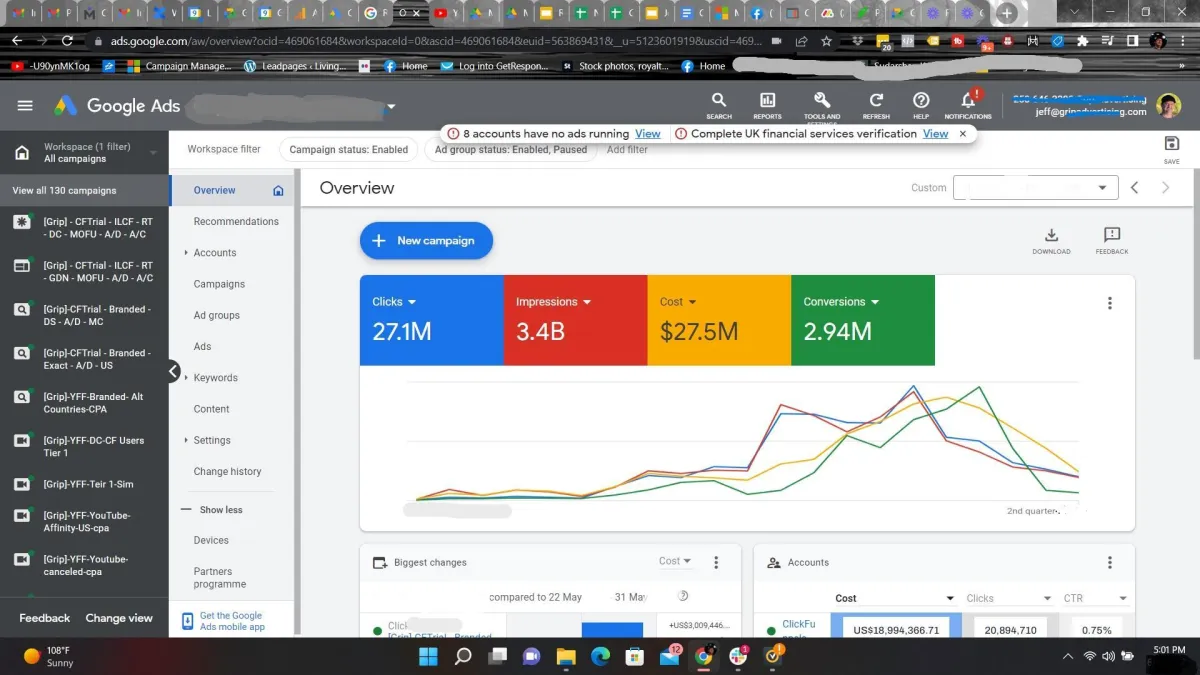Click the Campaign status: Enabled filter chip

click(x=349, y=149)
